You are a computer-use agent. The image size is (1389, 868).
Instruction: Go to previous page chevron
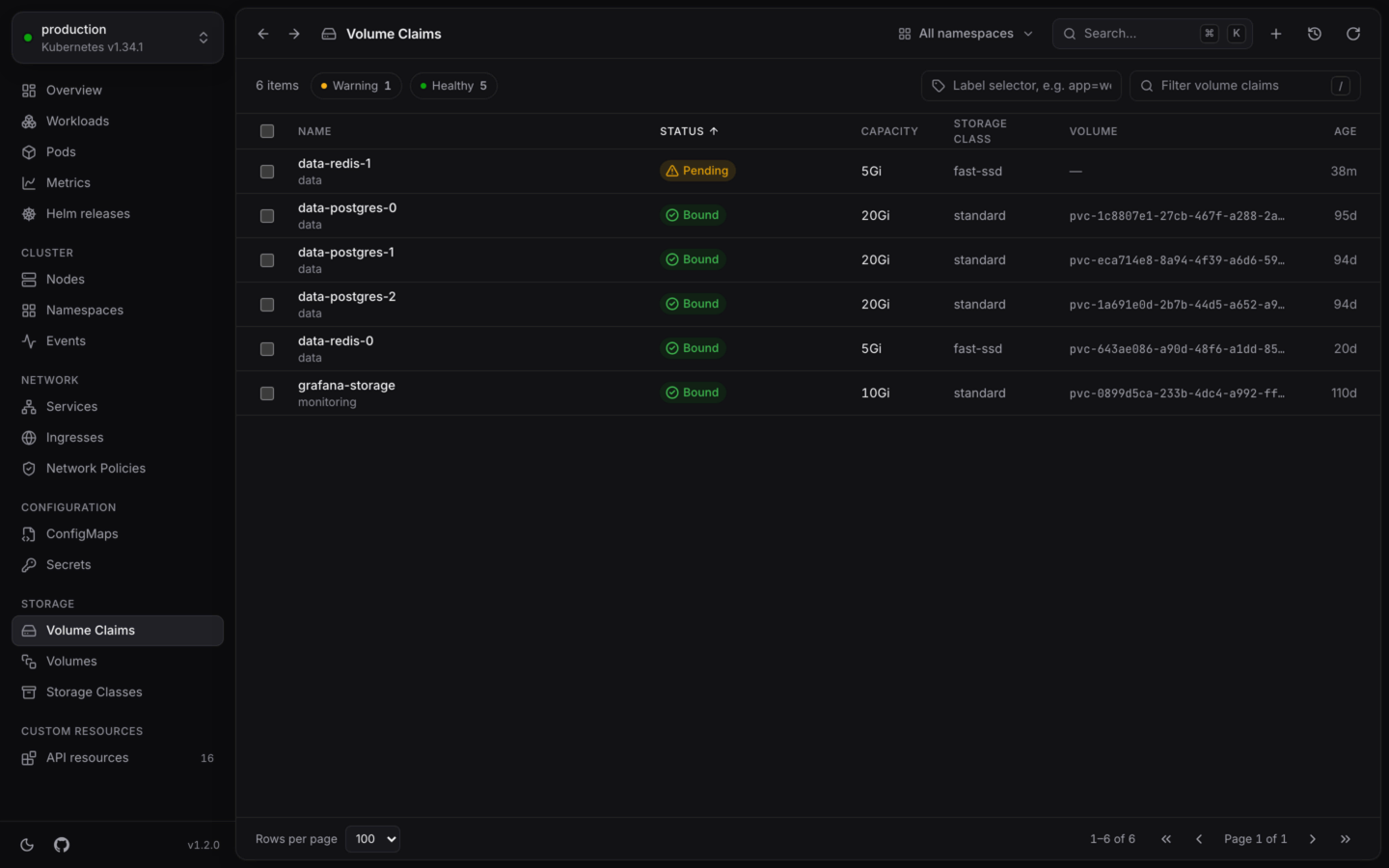click(x=1199, y=839)
